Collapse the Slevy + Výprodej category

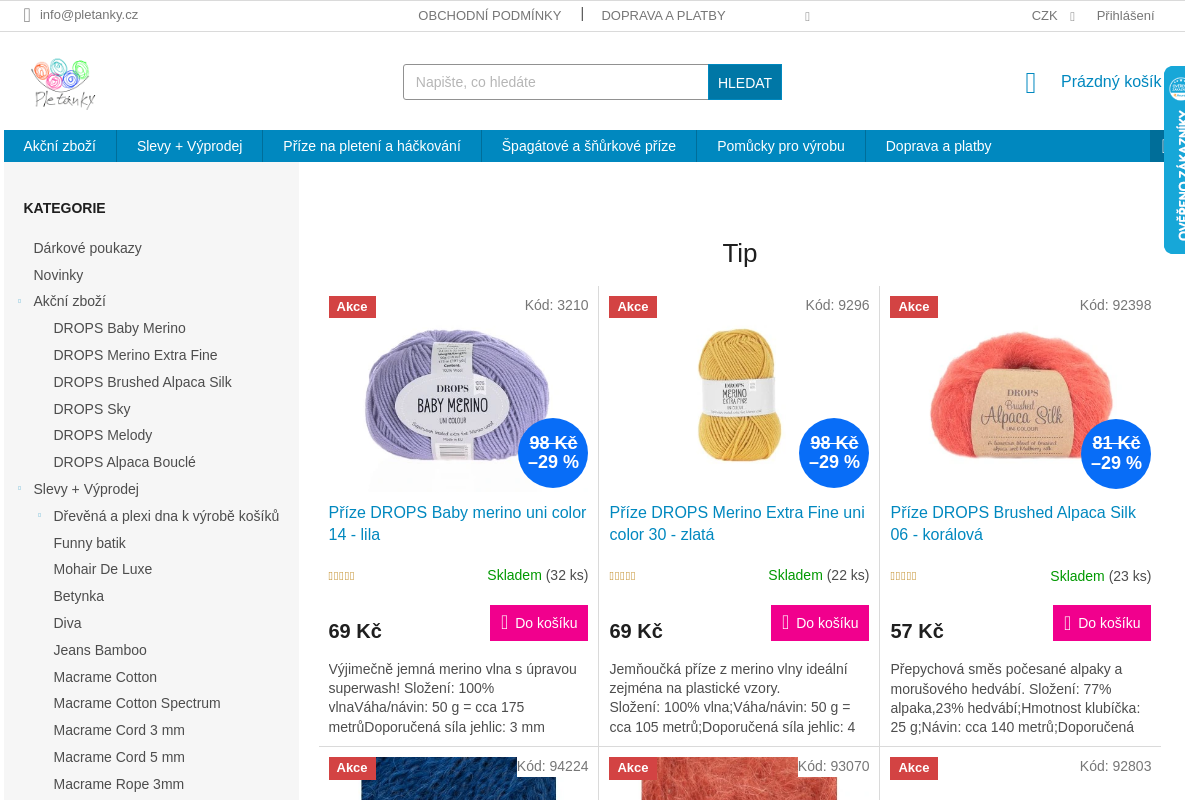(19, 489)
